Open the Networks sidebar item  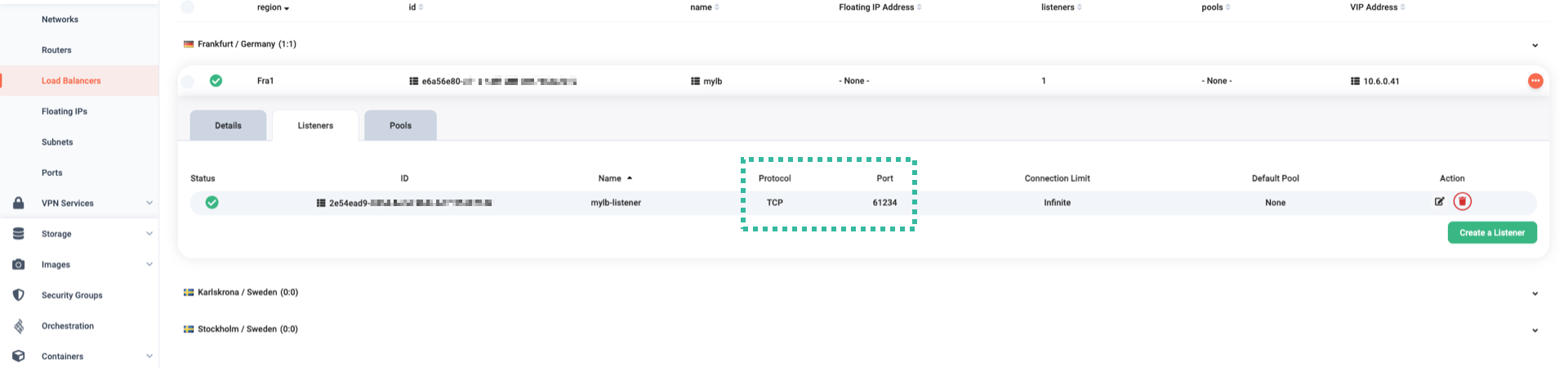[x=60, y=20]
